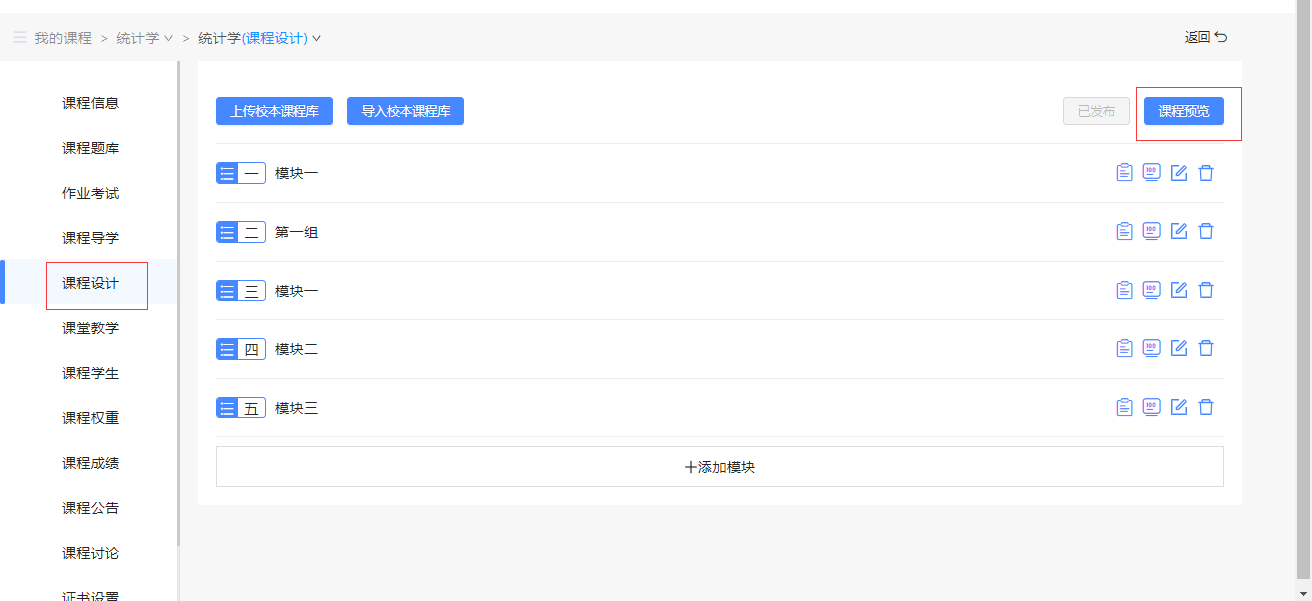This screenshot has height=601, width=1312.
Task: Toggle the hamburger menu beside 我的课程
Action: [20, 38]
